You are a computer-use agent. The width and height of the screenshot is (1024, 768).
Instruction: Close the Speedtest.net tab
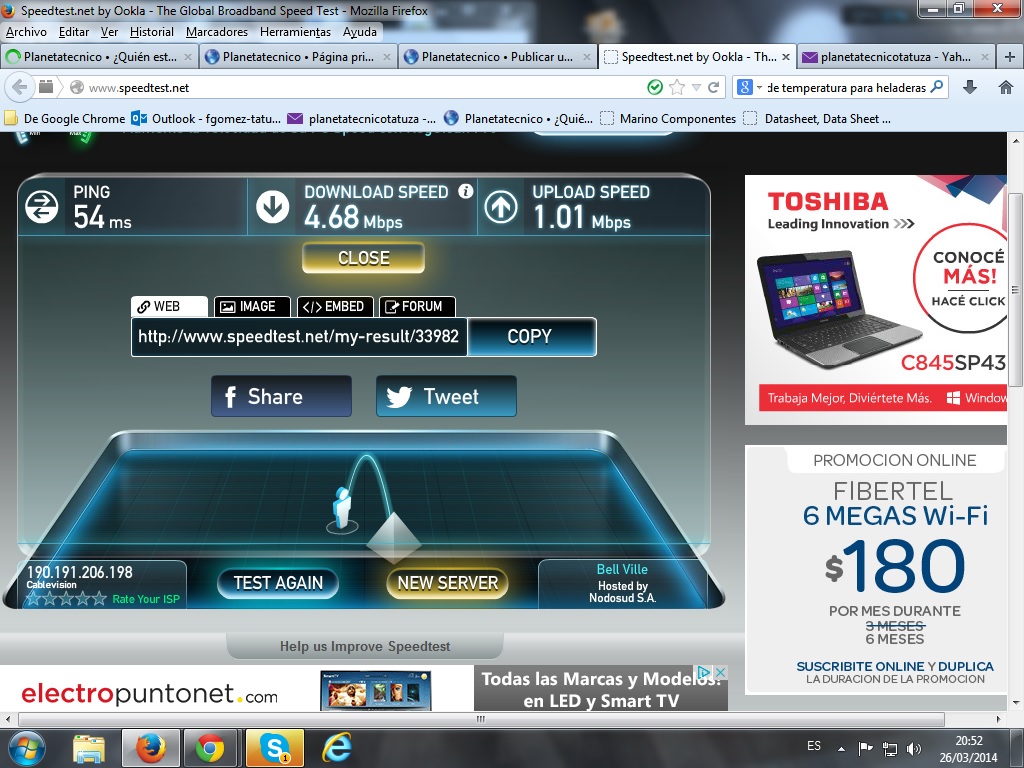[x=786, y=57]
